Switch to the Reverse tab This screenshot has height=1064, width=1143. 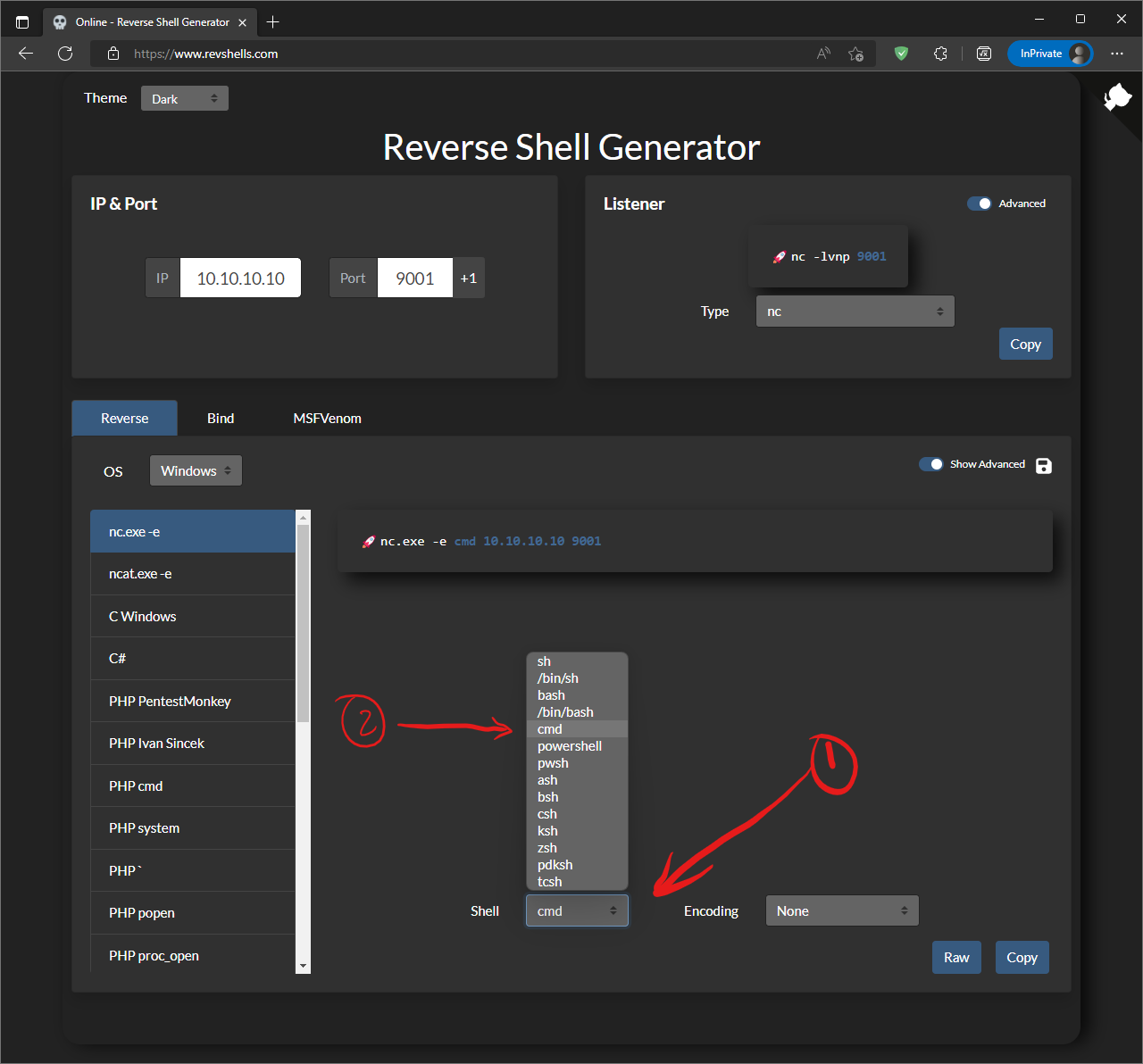(124, 418)
